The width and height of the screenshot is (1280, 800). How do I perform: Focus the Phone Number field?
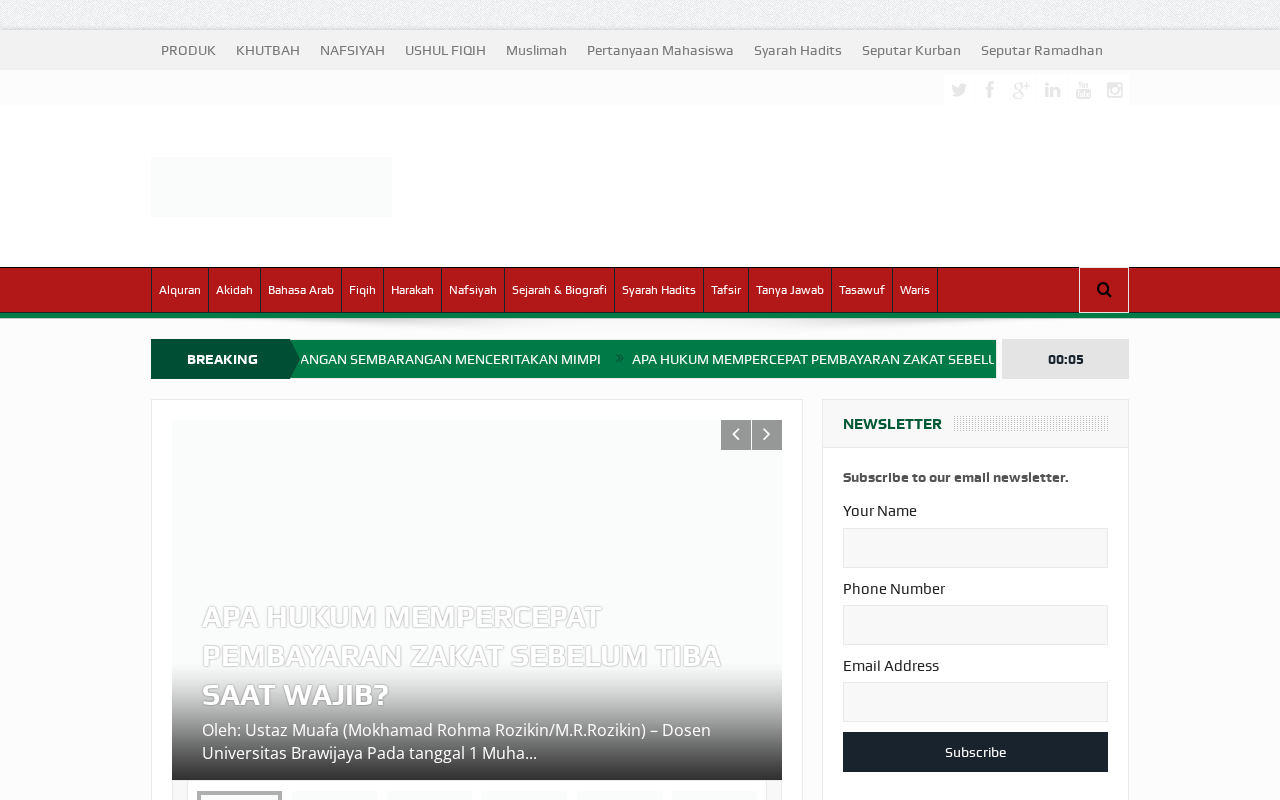975,625
